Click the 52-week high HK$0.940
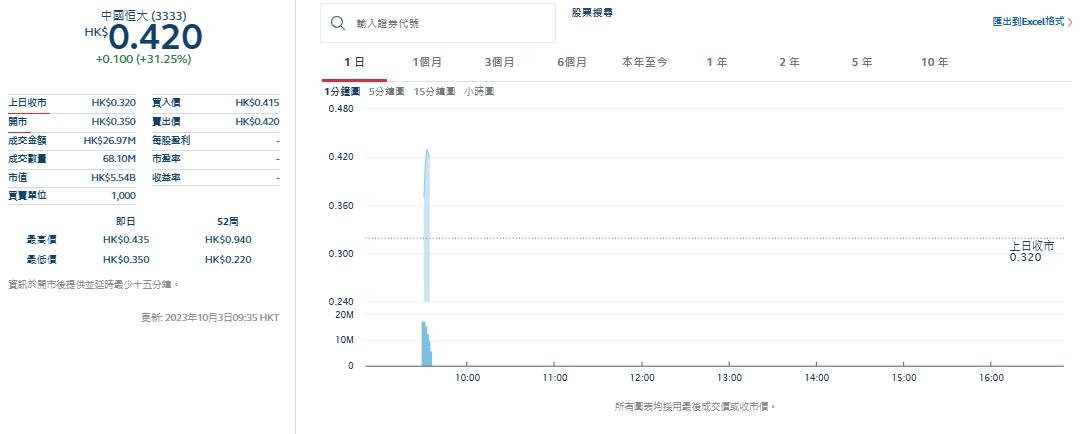 228,240
